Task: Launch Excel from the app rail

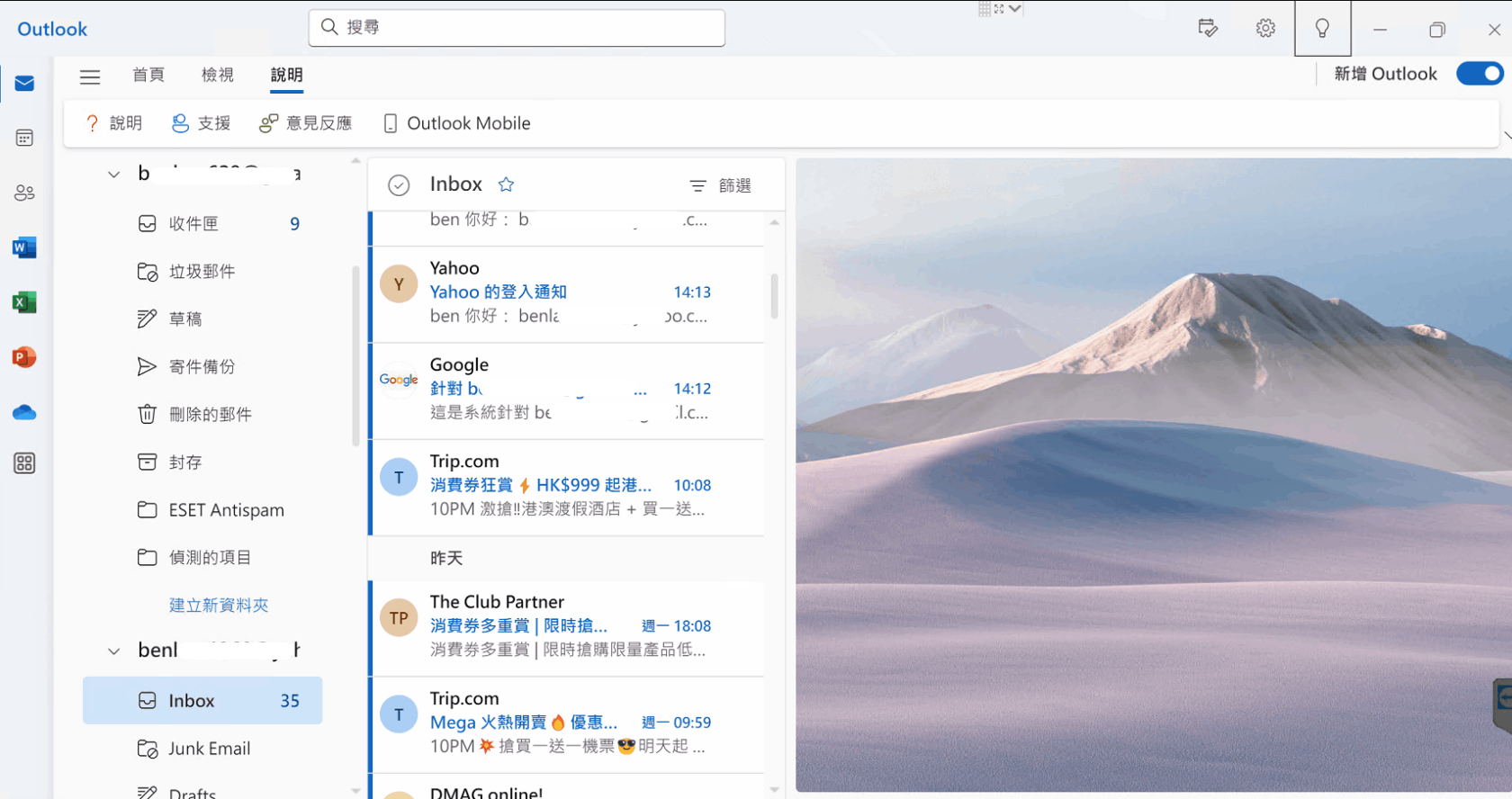Action: pos(24,302)
